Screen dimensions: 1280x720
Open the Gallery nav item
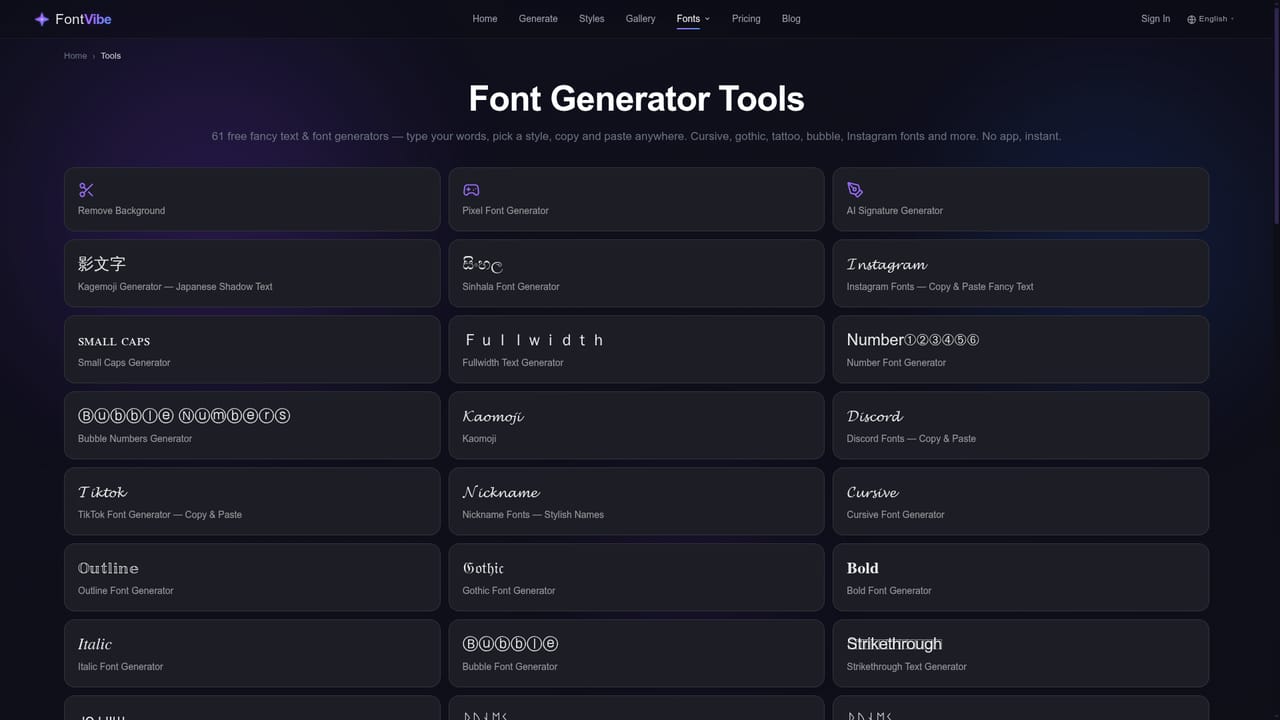click(641, 19)
